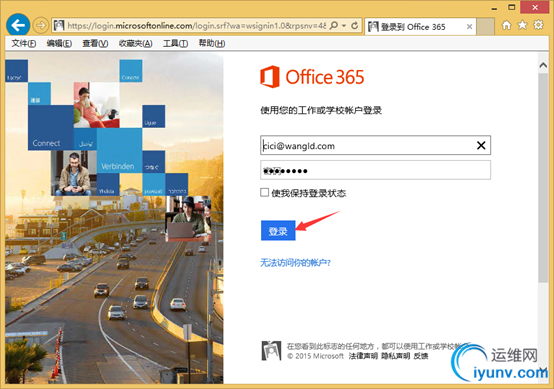Click the Connect tile on the illustration

tap(51, 128)
